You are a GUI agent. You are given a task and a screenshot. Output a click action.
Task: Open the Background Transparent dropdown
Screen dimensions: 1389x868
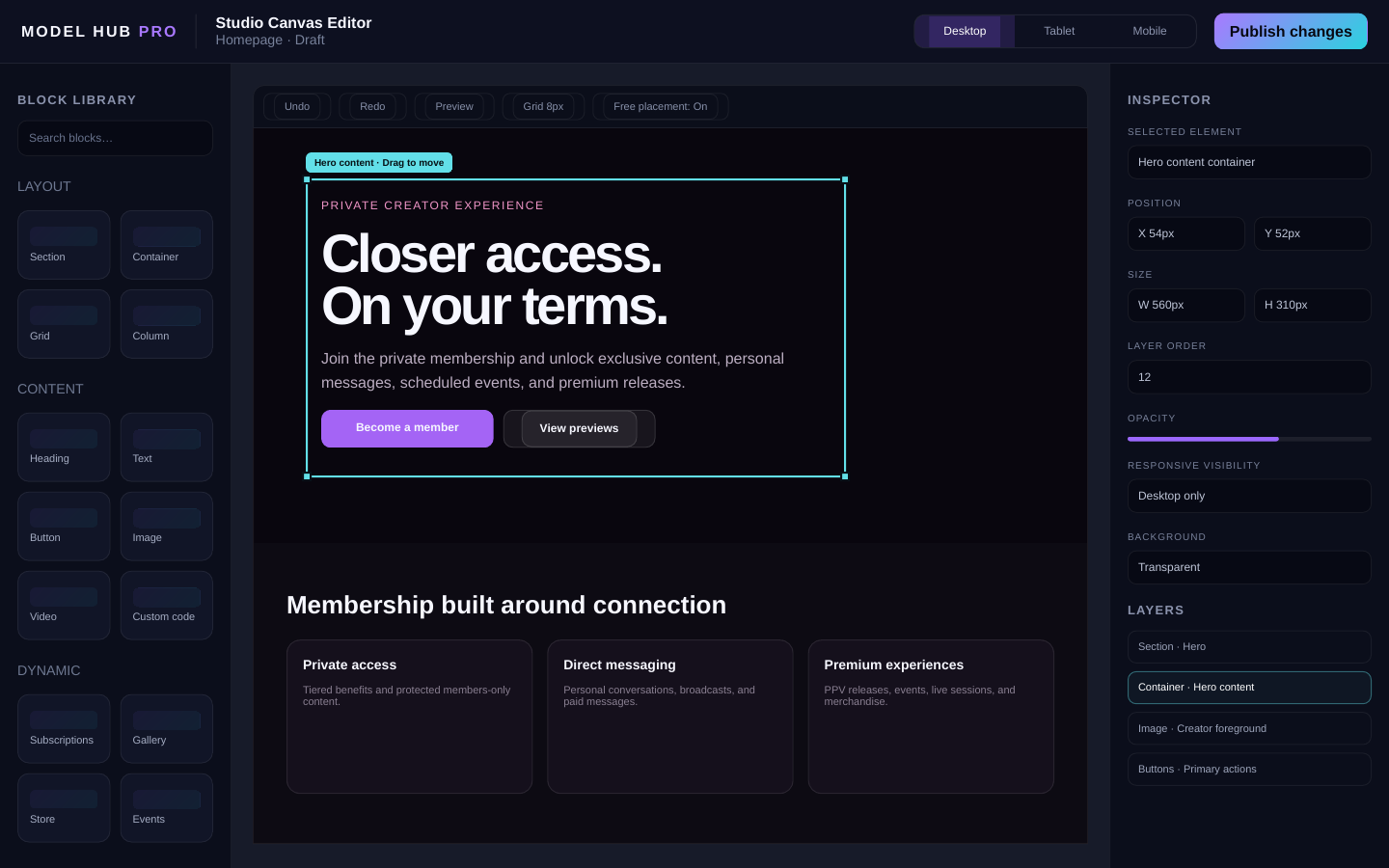[x=1249, y=567]
